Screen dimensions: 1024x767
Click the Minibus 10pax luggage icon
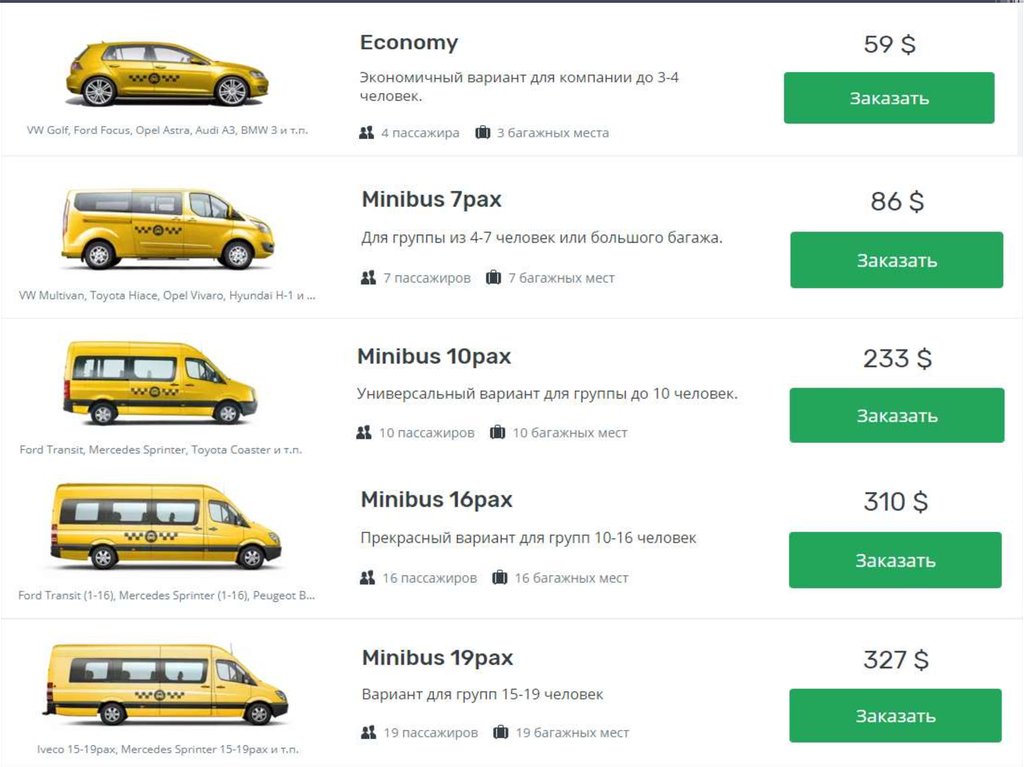[x=497, y=433]
